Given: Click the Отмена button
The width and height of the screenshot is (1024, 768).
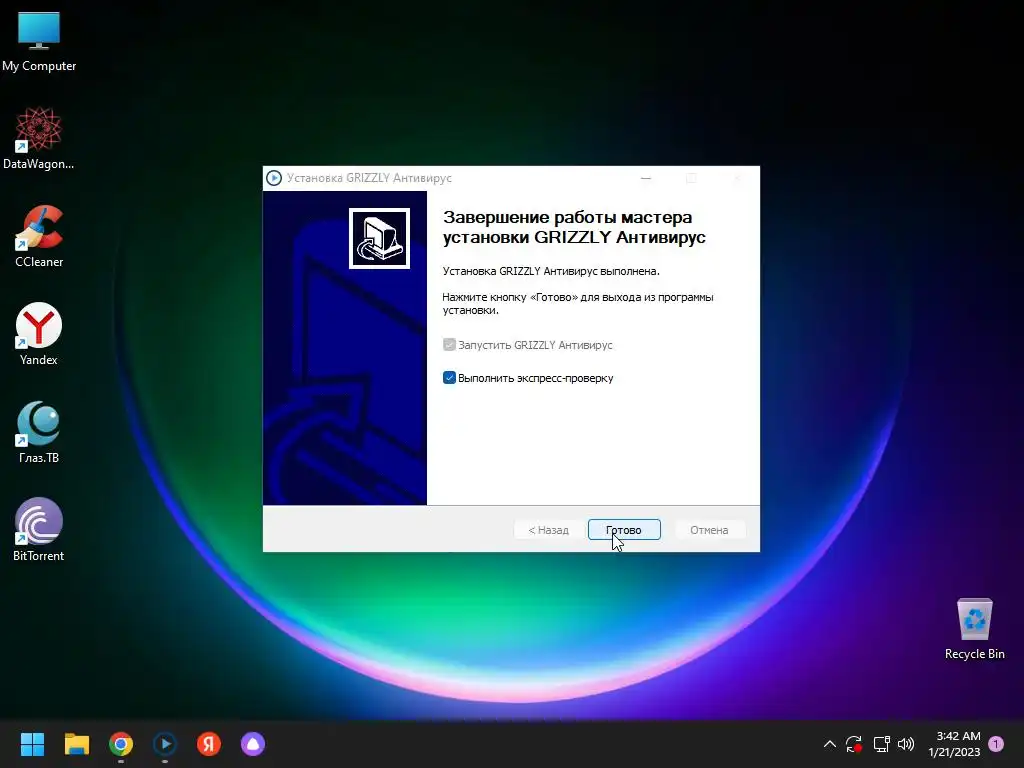Looking at the screenshot, I should click(709, 530).
